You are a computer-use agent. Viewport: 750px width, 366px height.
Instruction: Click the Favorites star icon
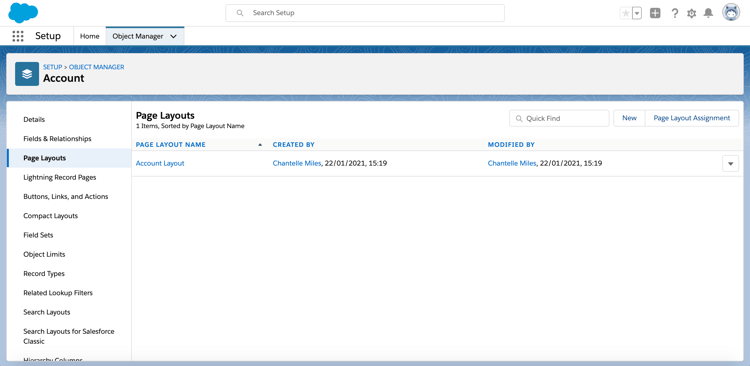click(626, 13)
